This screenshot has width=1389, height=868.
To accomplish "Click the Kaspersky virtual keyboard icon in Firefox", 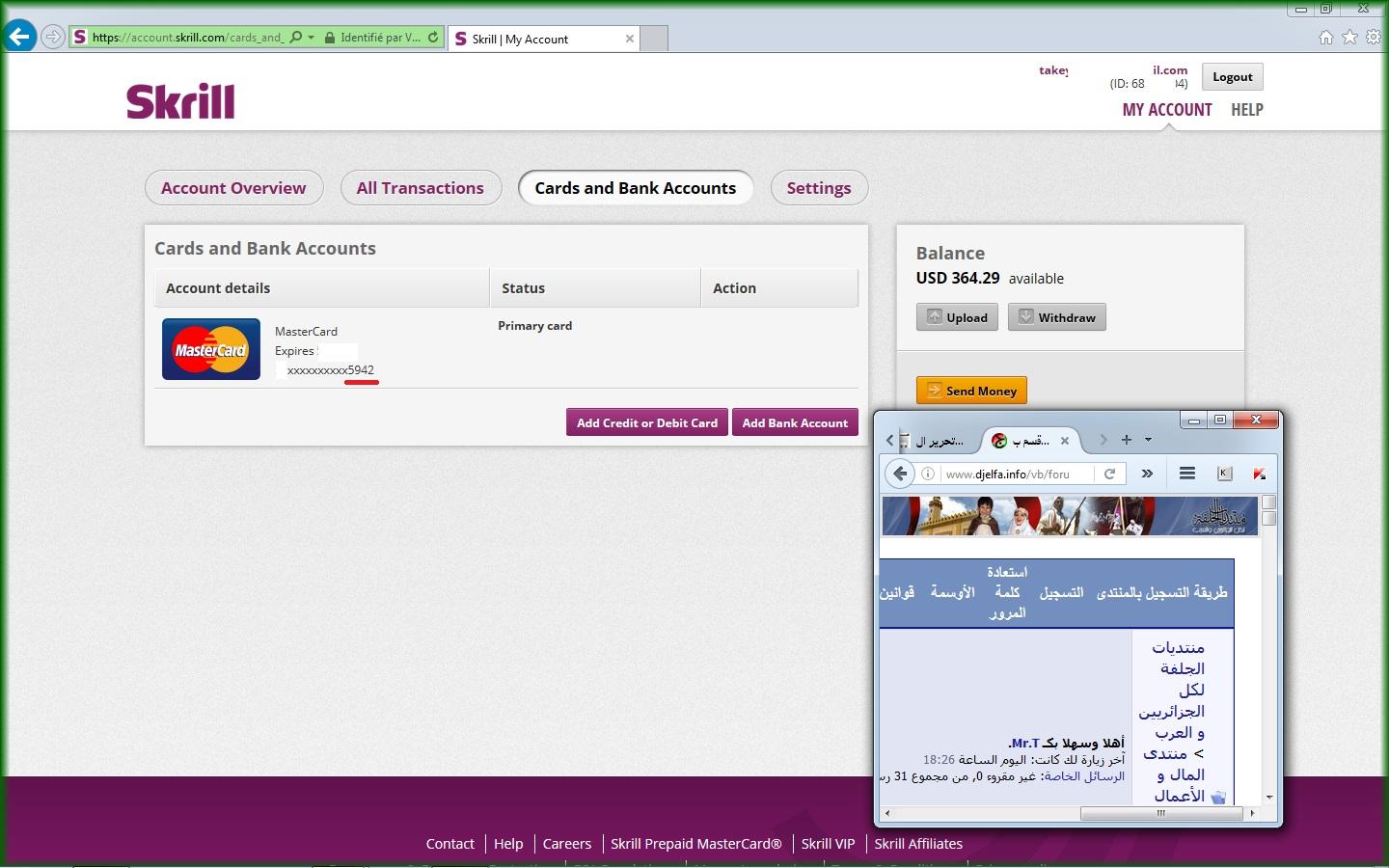I will pos(1225,474).
